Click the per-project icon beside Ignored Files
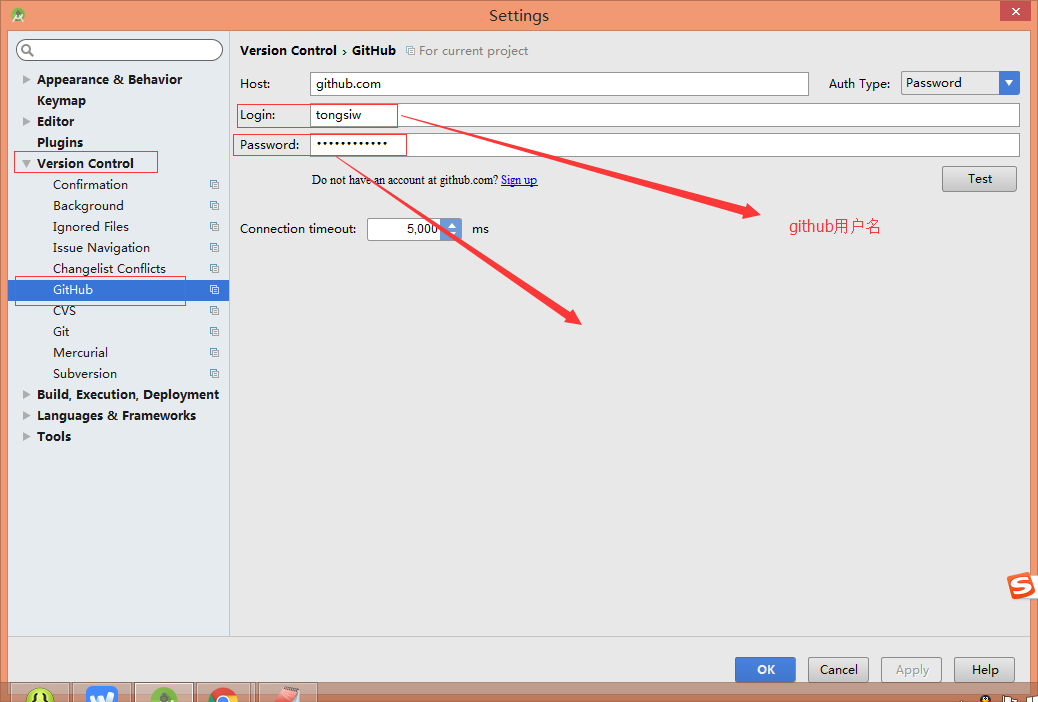Image resolution: width=1038 pixels, height=702 pixels. point(214,226)
